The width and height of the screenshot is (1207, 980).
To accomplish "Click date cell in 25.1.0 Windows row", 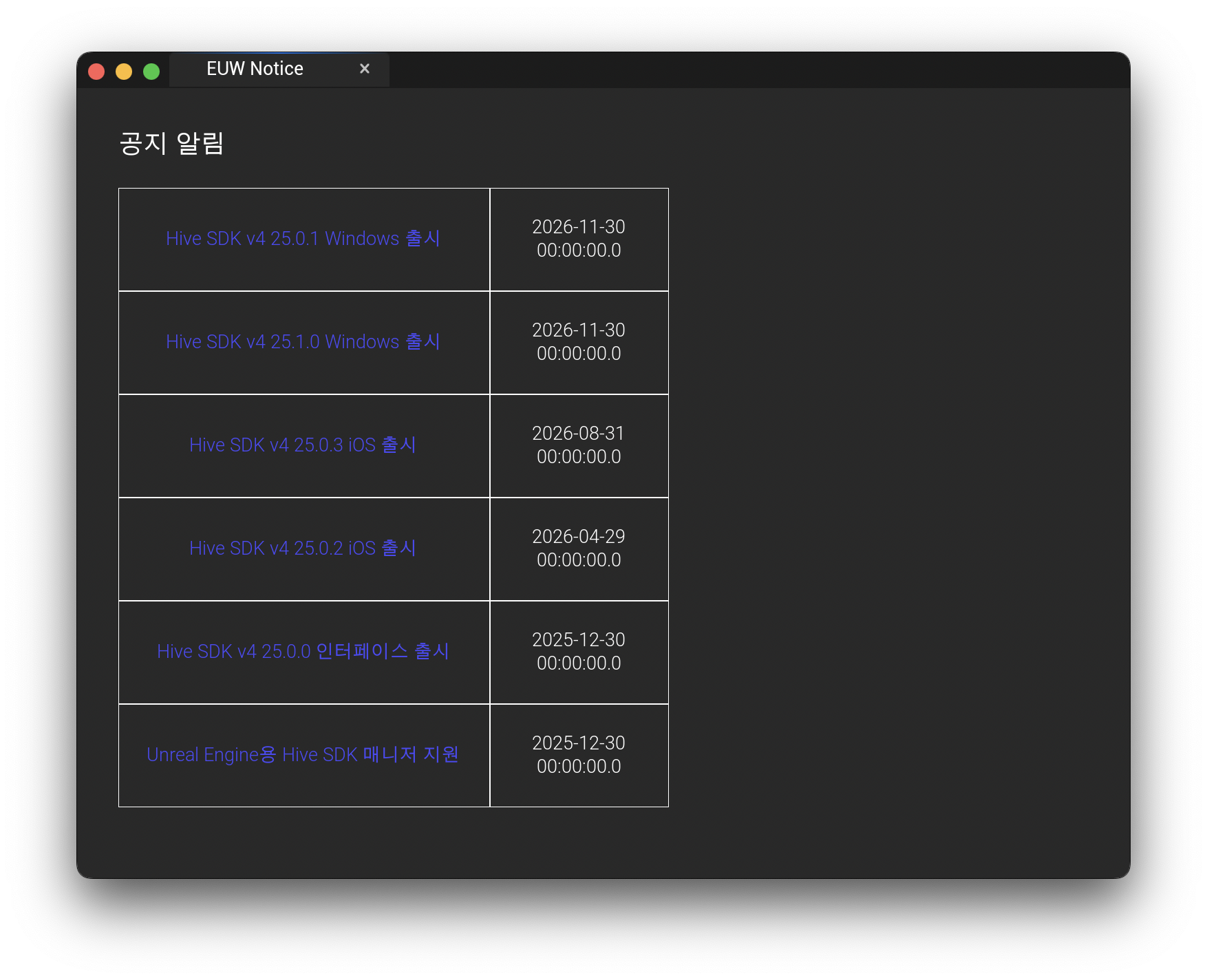I will pyautogui.click(x=579, y=342).
